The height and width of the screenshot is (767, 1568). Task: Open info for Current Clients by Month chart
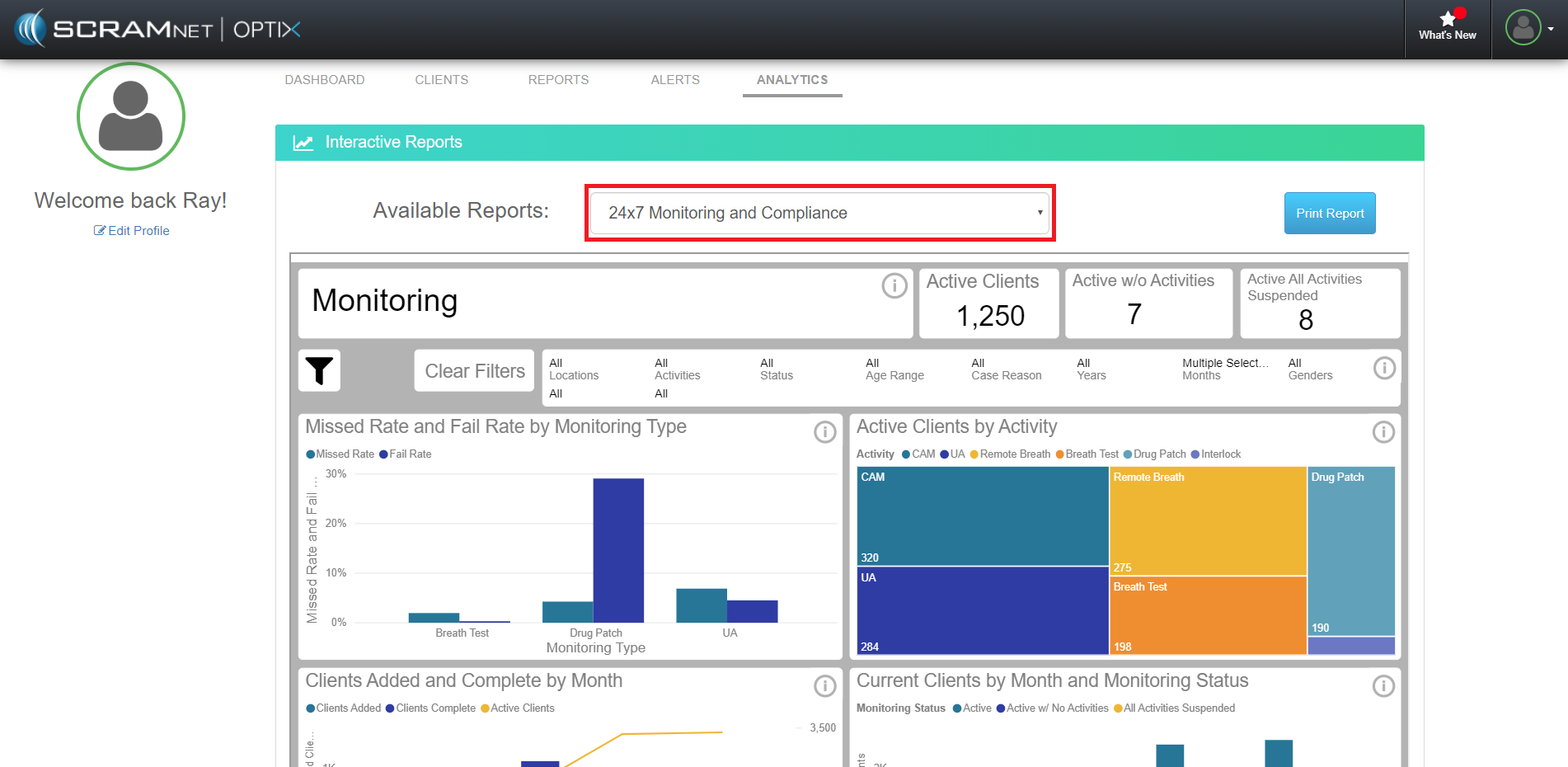click(x=1383, y=686)
